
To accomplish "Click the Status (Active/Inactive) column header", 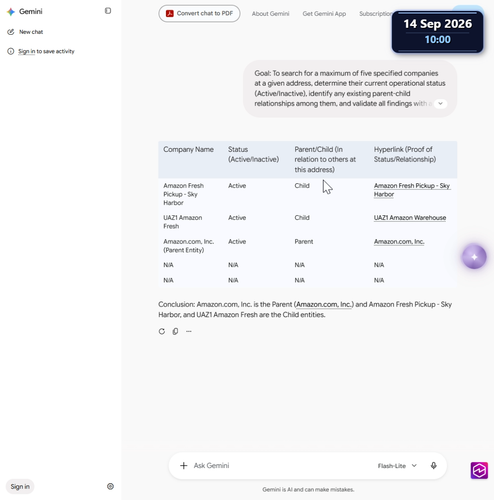I will click(x=253, y=154).
